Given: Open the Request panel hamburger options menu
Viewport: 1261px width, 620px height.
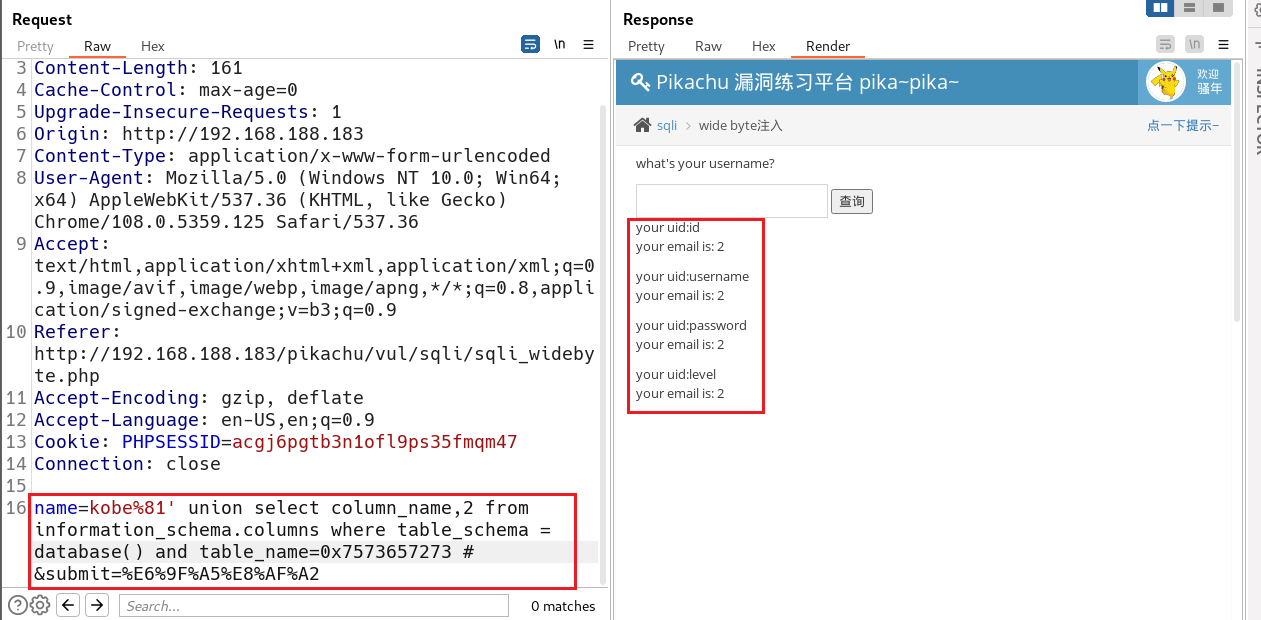Looking at the screenshot, I should click(589, 44).
